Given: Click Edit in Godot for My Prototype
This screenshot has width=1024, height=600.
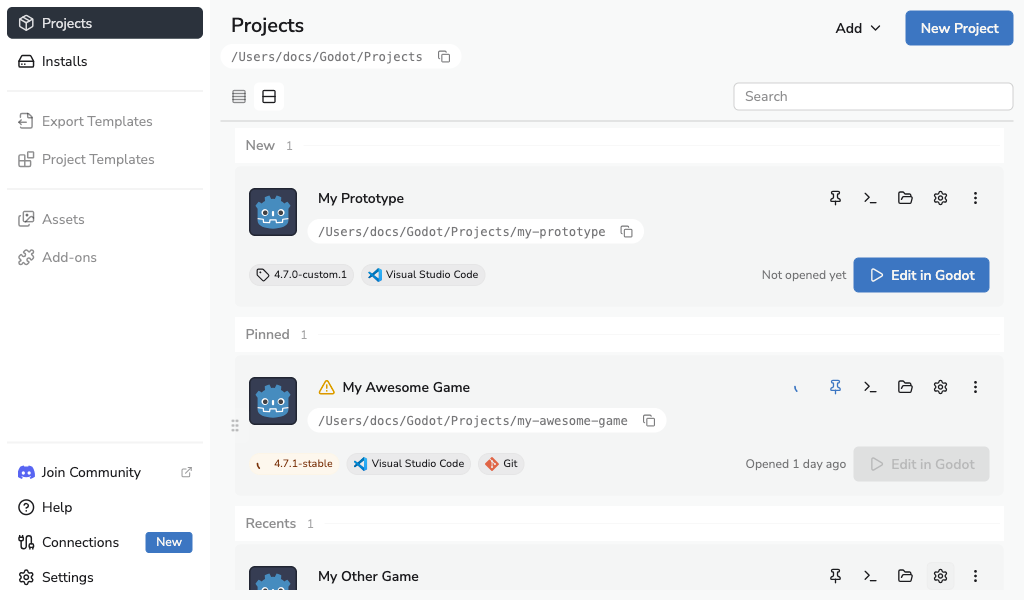Looking at the screenshot, I should point(921,275).
